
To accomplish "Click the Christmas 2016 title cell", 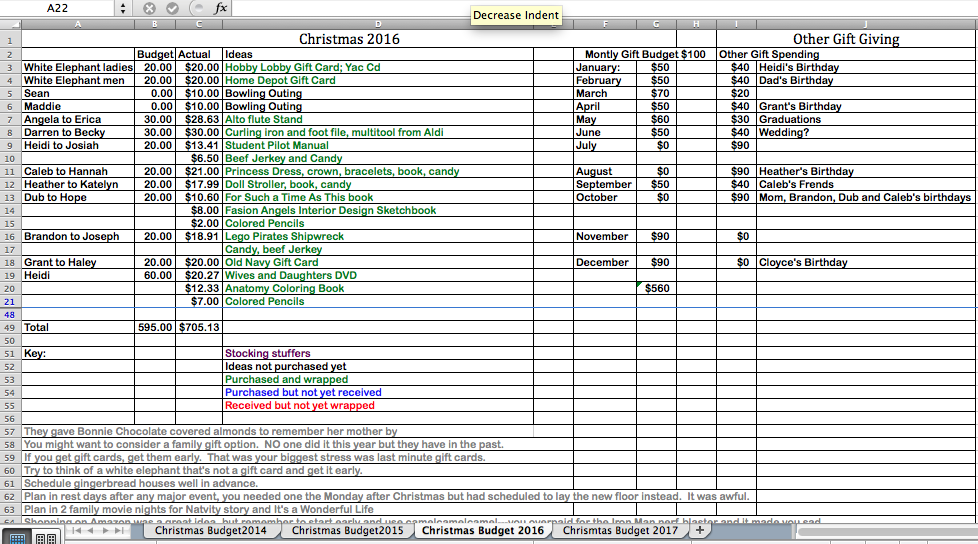I will click(x=349, y=39).
